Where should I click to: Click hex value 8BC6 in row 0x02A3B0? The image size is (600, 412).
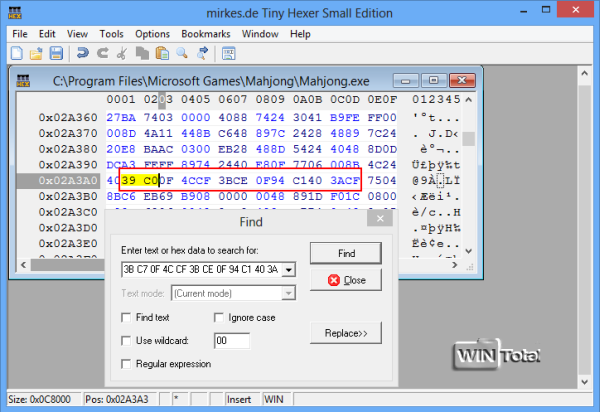121,196
